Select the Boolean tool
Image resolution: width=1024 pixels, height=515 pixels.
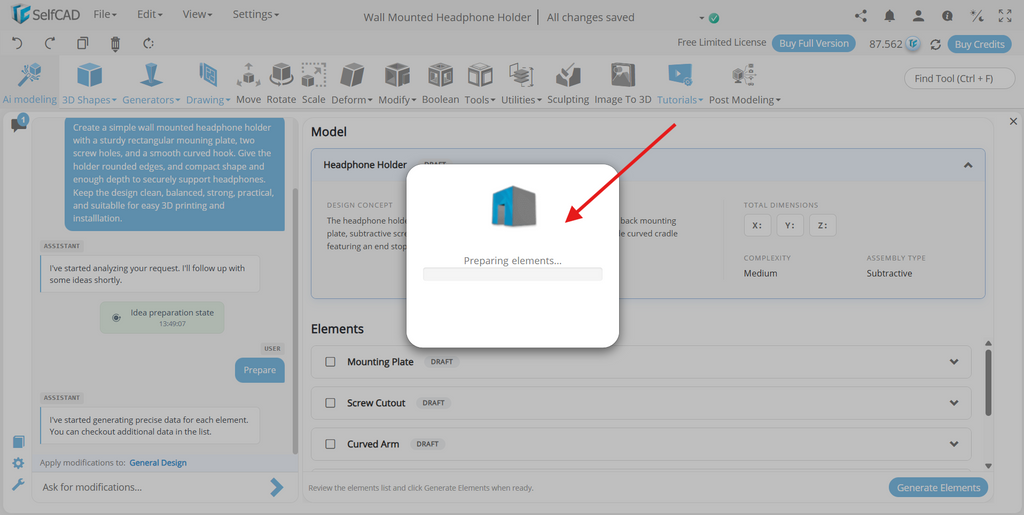[x=441, y=82]
